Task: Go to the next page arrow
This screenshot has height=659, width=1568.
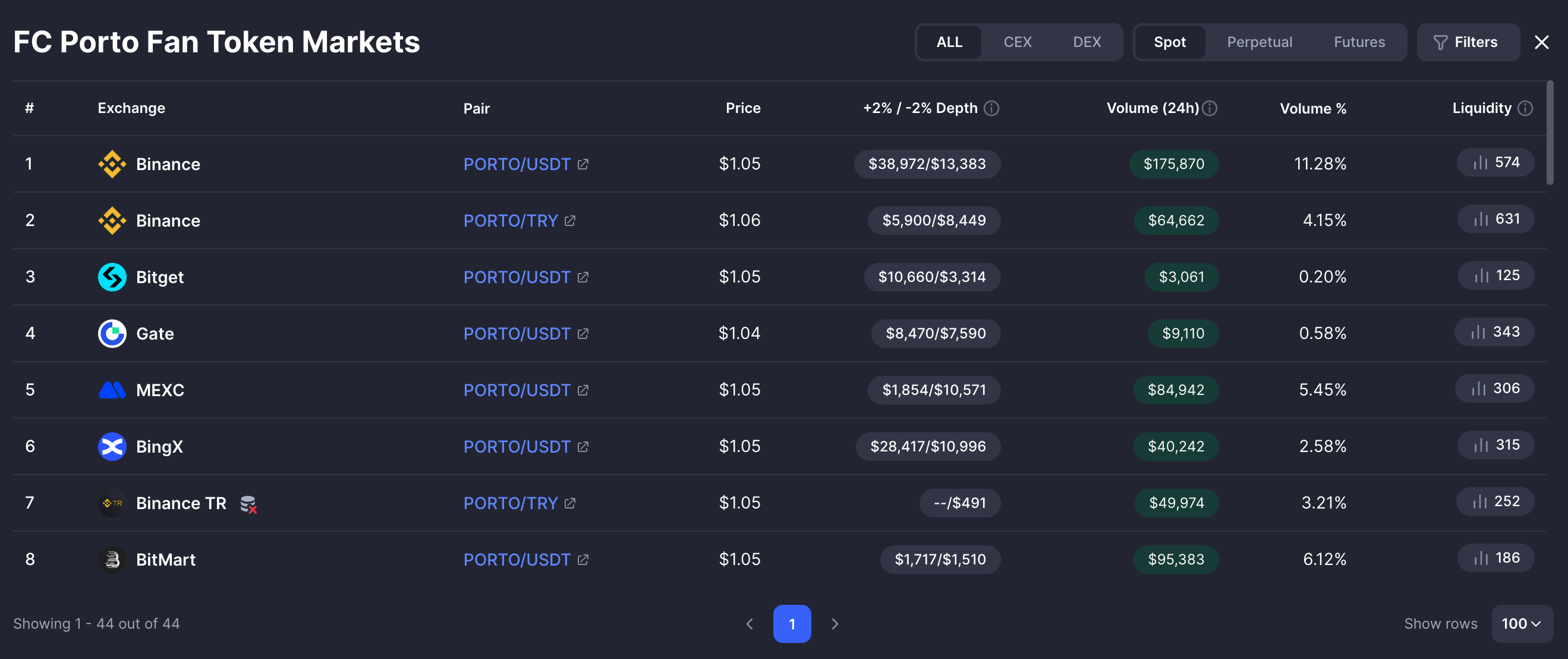Action: pos(835,624)
